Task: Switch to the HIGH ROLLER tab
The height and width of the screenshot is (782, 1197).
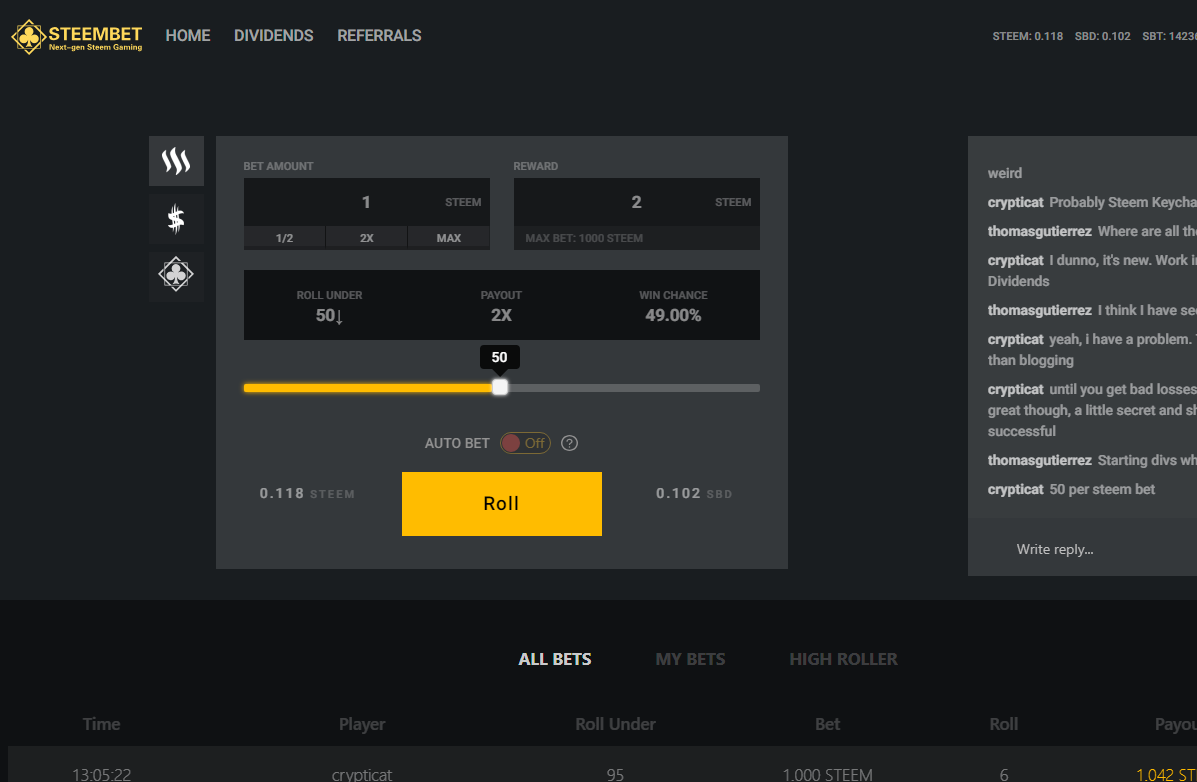Action: click(x=844, y=659)
